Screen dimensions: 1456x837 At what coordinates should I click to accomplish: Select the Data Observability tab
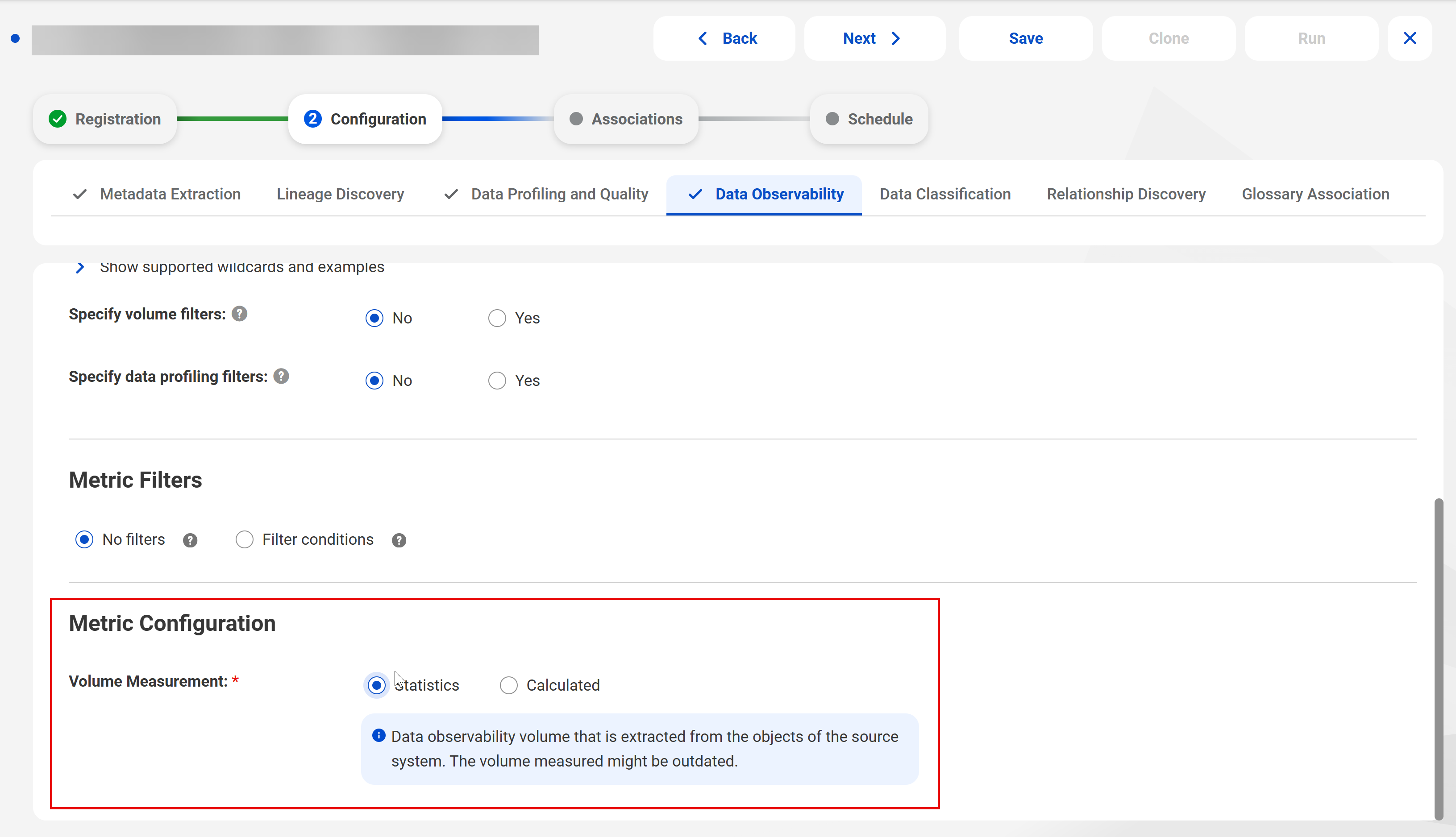pos(764,195)
